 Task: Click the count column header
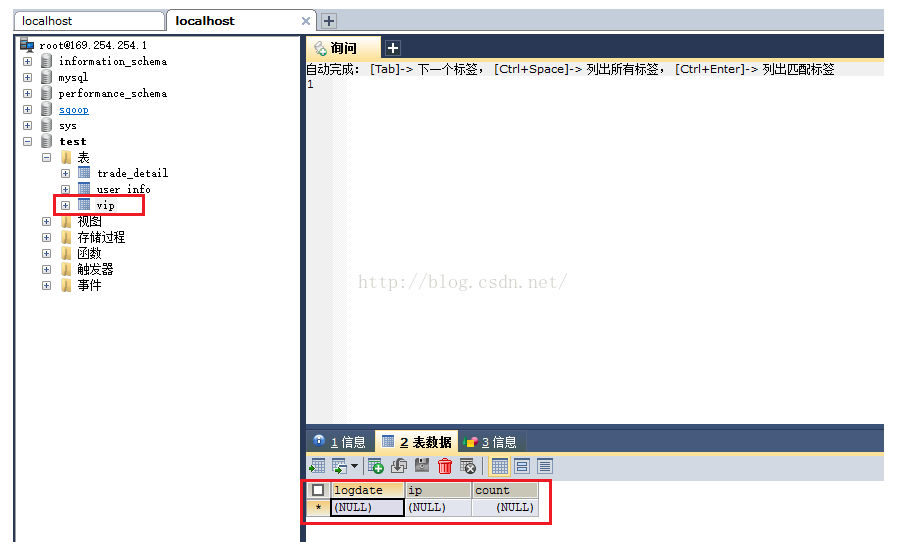[x=506, y=490]
